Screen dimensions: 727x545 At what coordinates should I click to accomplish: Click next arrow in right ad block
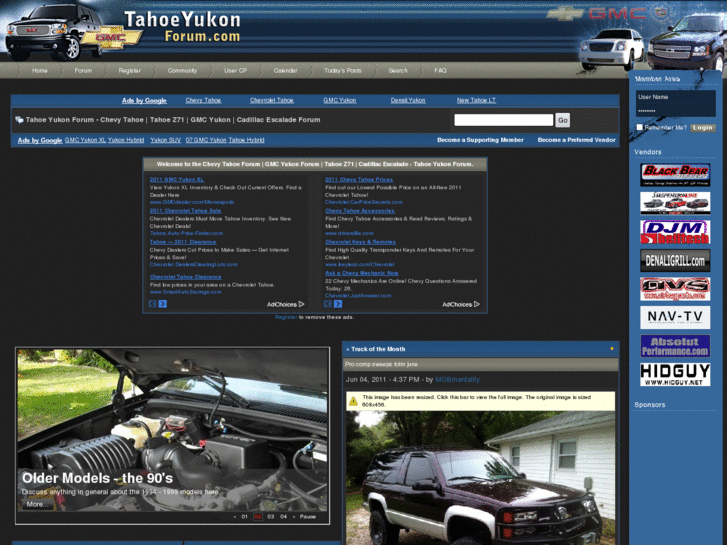coord(338,304)
